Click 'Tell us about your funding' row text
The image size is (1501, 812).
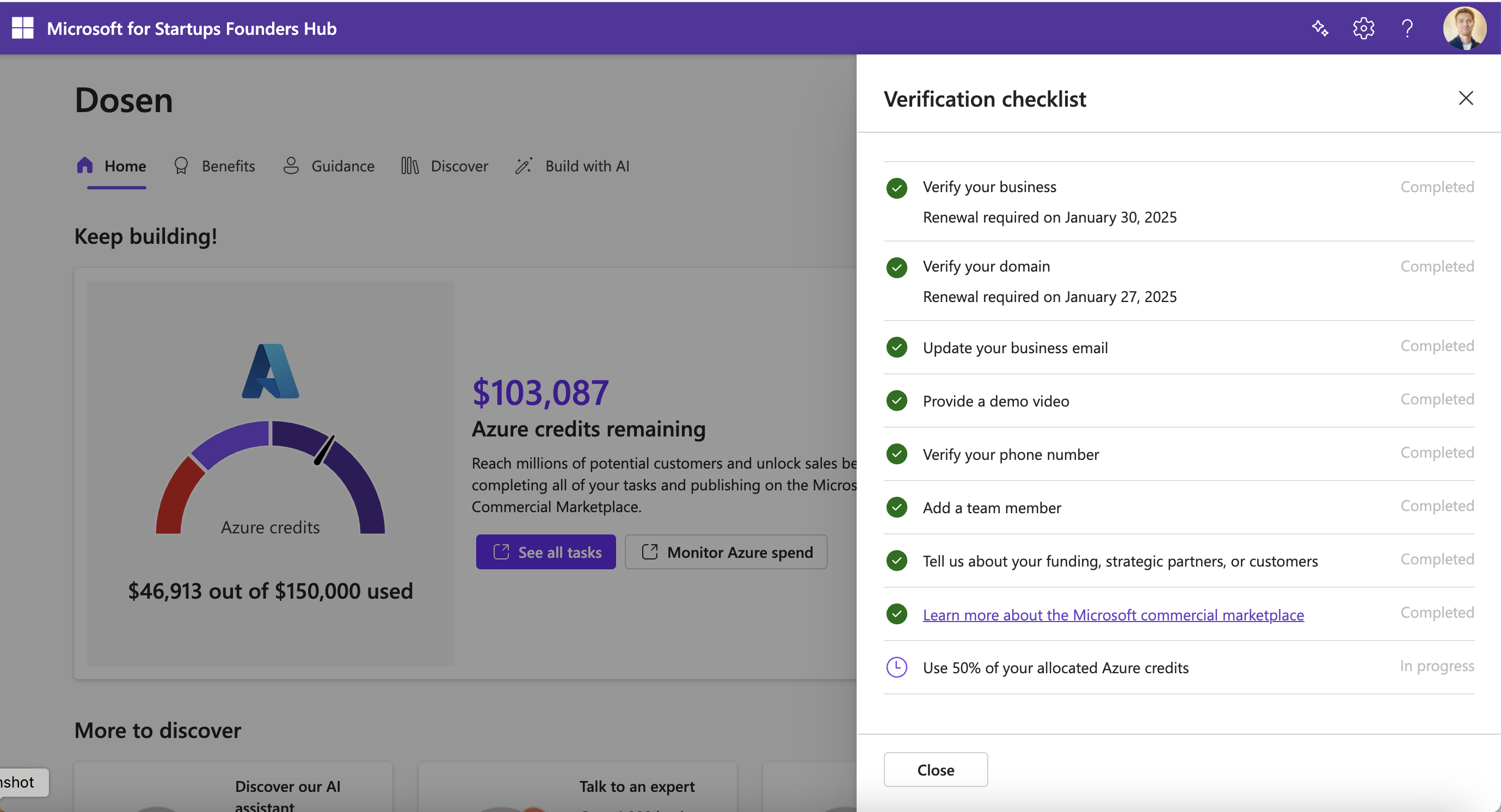pos(1120,562)
